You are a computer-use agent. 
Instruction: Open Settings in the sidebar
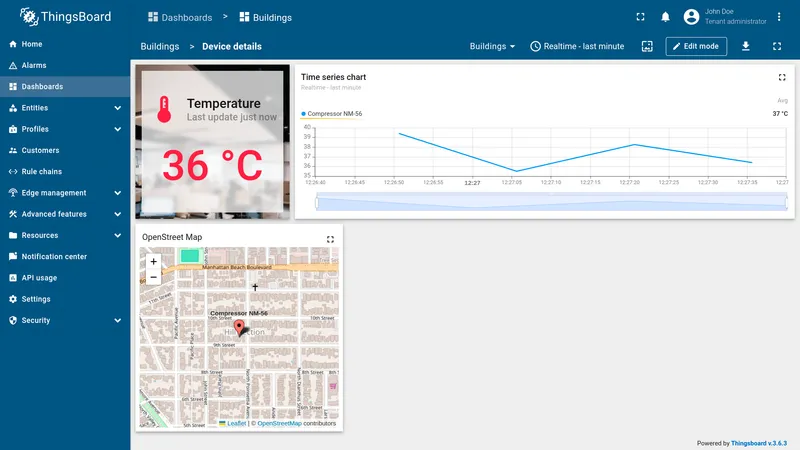tap(65, 299)
